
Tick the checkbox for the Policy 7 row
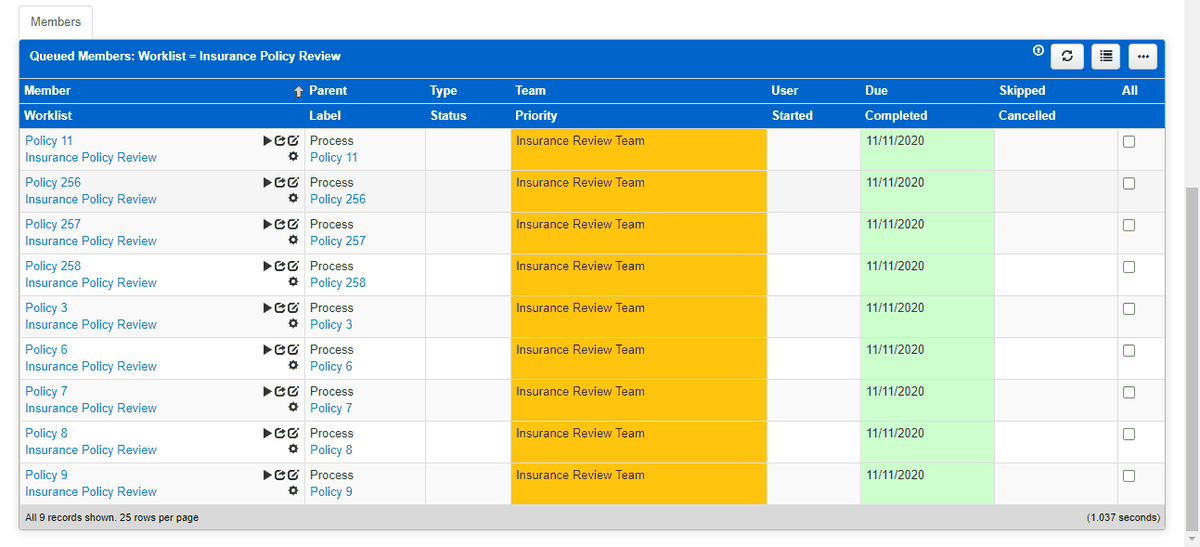point(1129,392)
